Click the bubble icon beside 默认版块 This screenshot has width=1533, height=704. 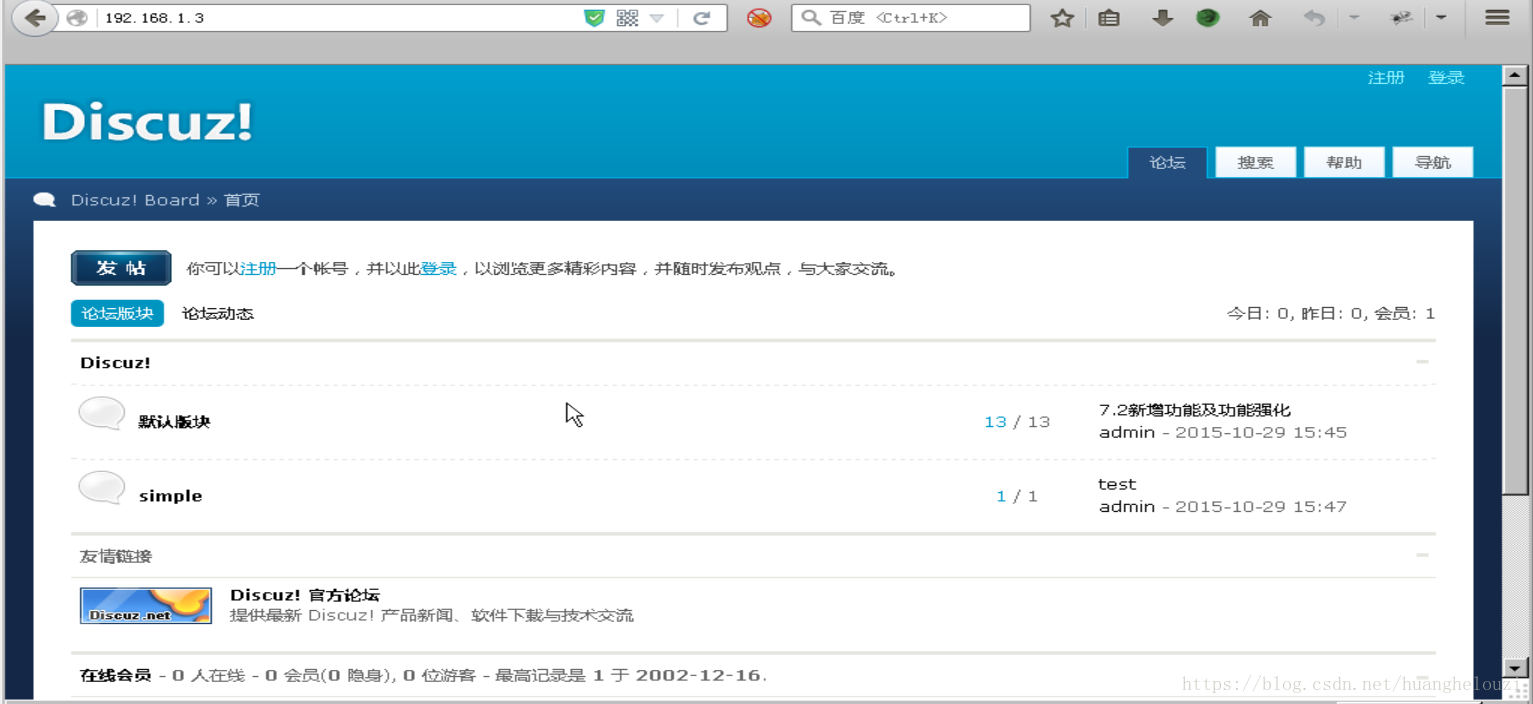pyautogui.click(x=102, y=414)
